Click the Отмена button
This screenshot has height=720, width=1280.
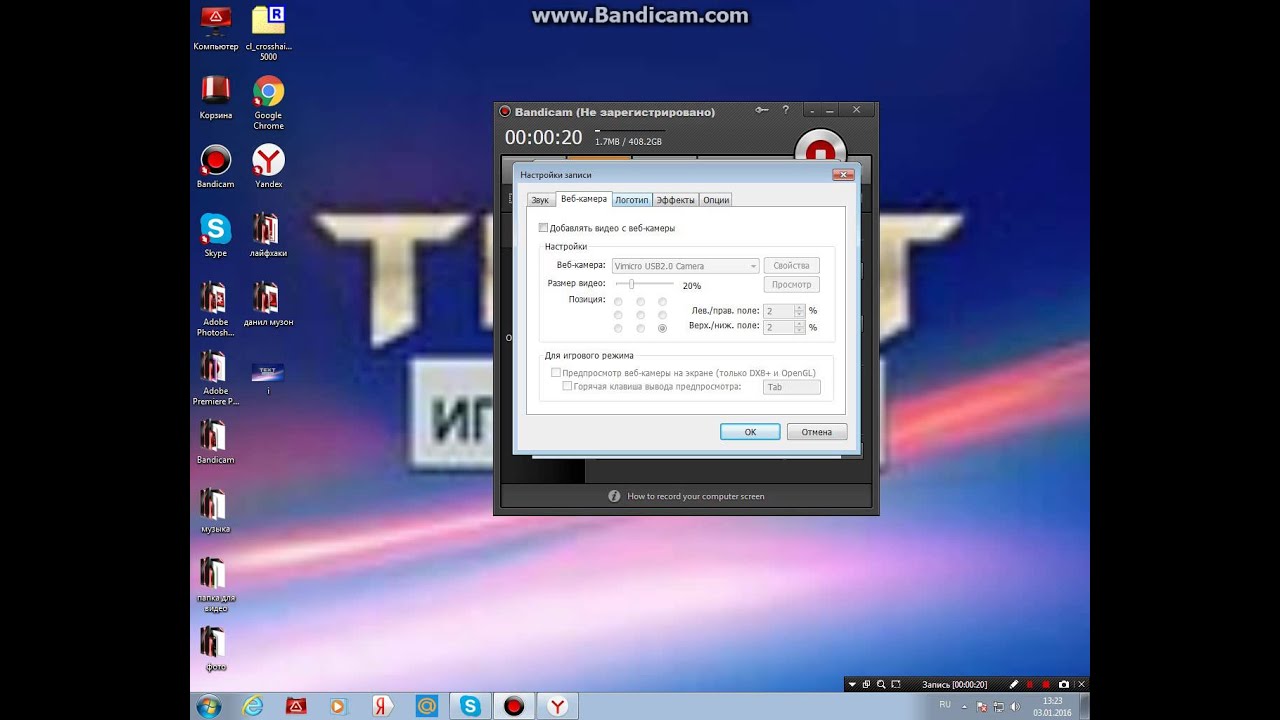pos(817,432)
